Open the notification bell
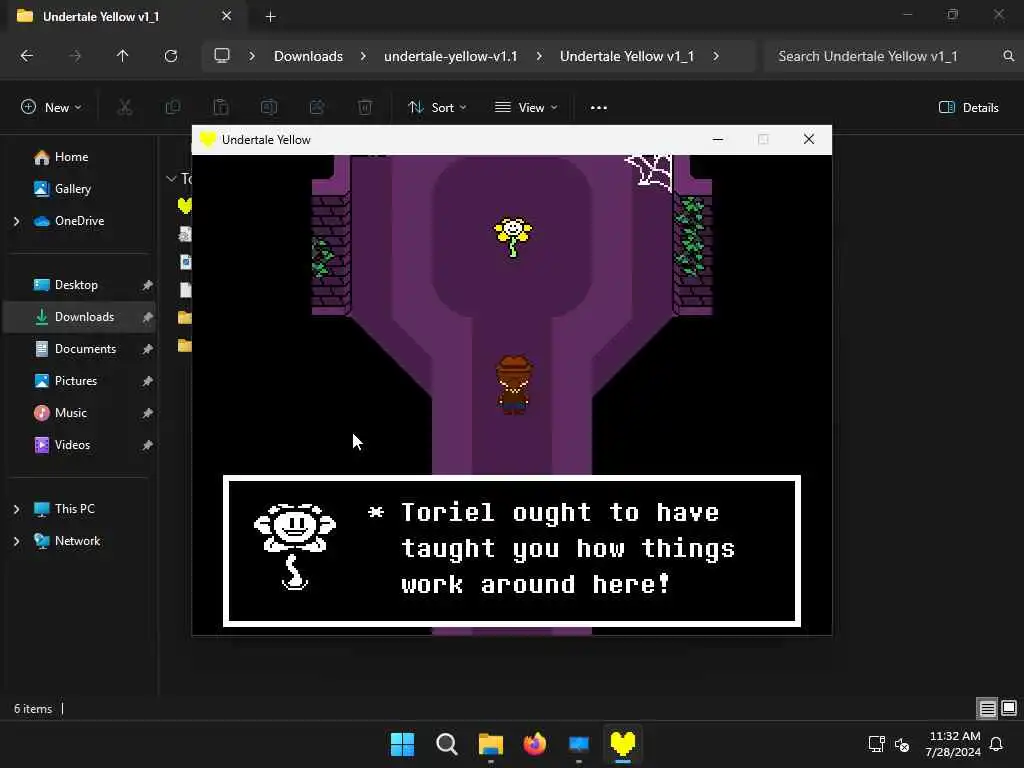 [997, 744]
